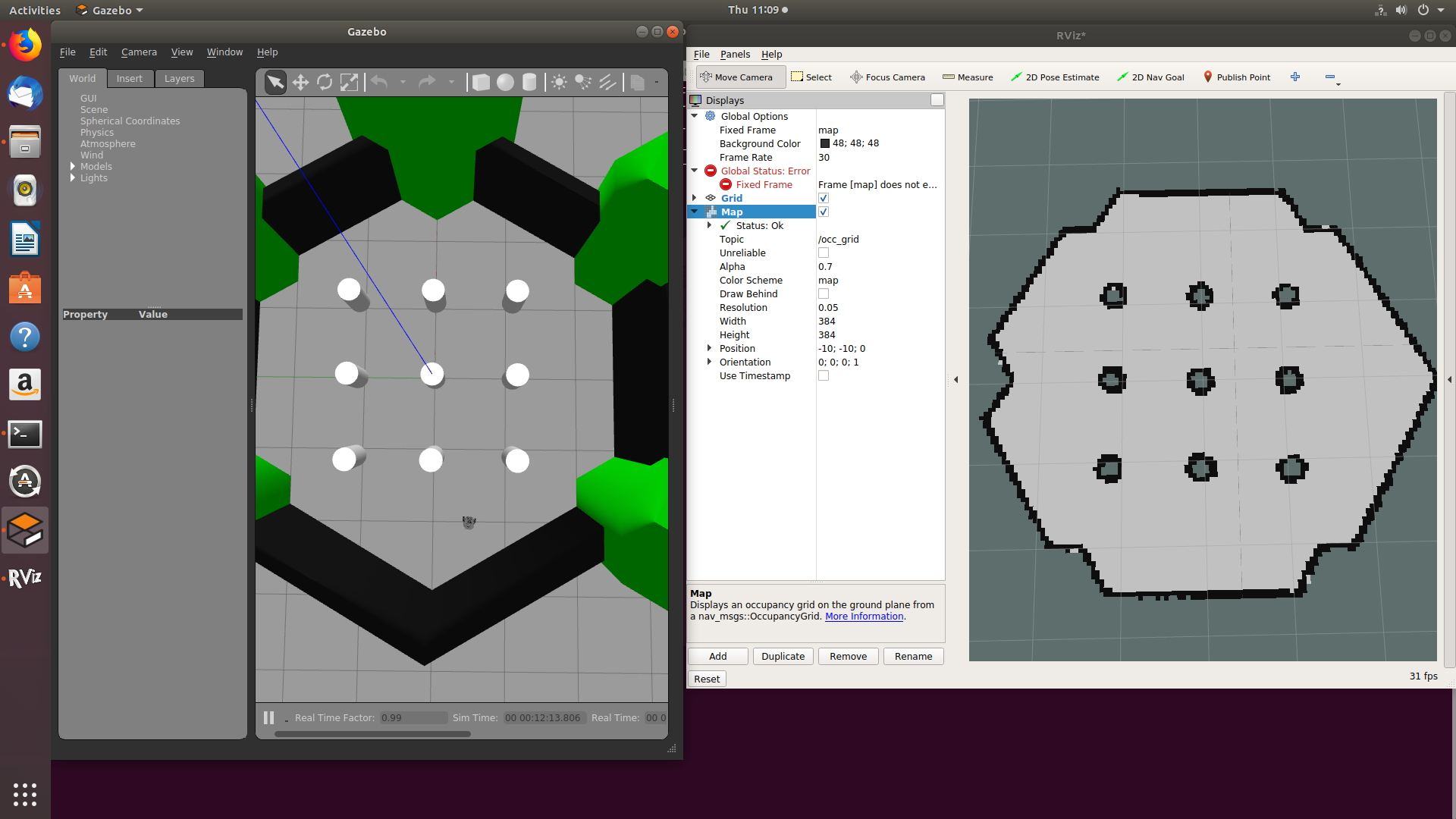Select the scale mode tool in Gazebo
This screenshot has height=819, width=1456.
(x=349, y=82)
